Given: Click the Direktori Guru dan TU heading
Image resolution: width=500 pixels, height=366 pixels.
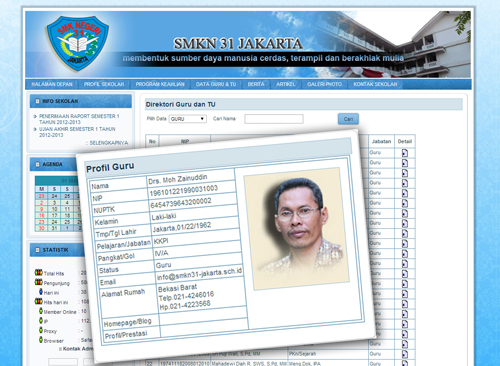Looking at the screenshot, I should click(180, 104).
